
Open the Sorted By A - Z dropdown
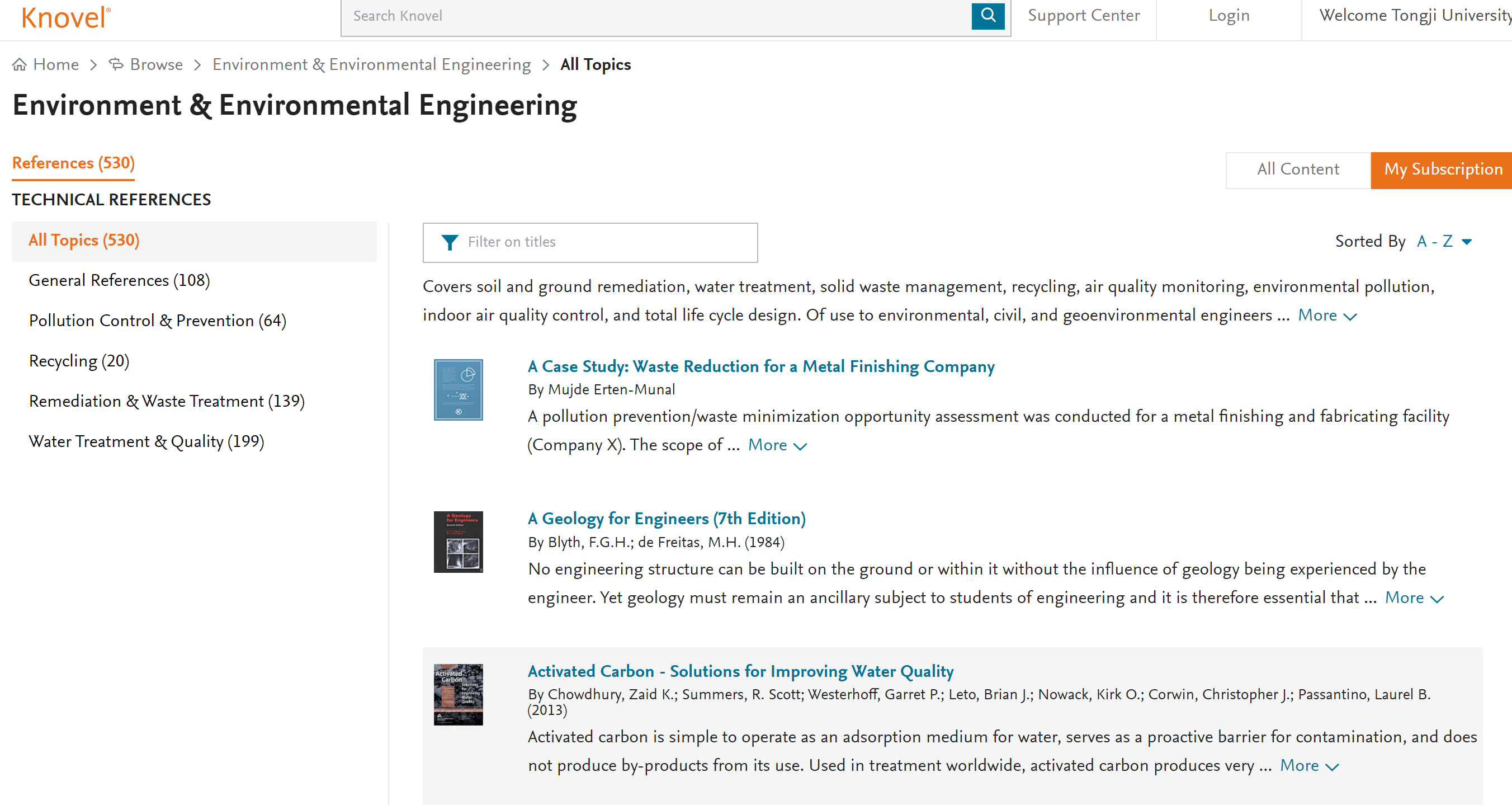pyautogui.click(x=1443, y=241)
